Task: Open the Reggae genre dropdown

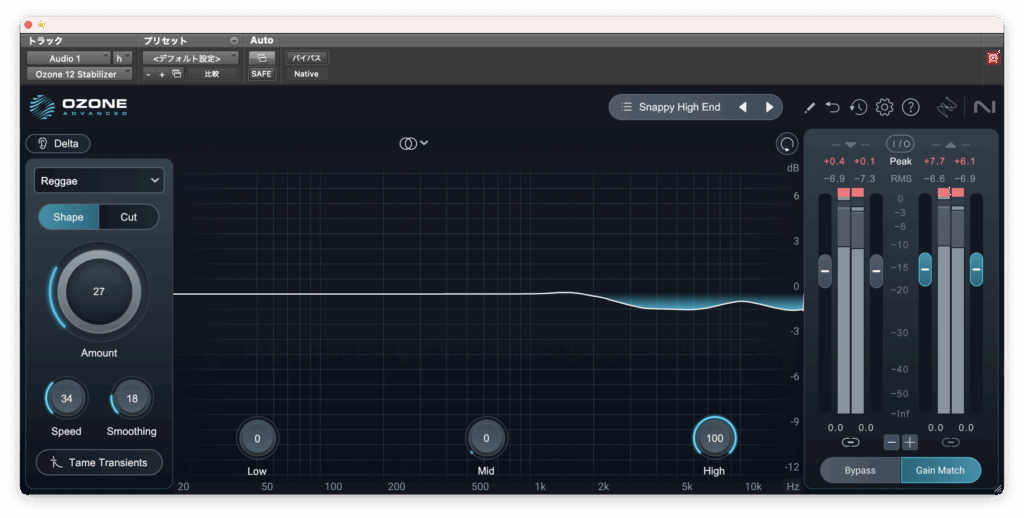Action: point(99,180)
